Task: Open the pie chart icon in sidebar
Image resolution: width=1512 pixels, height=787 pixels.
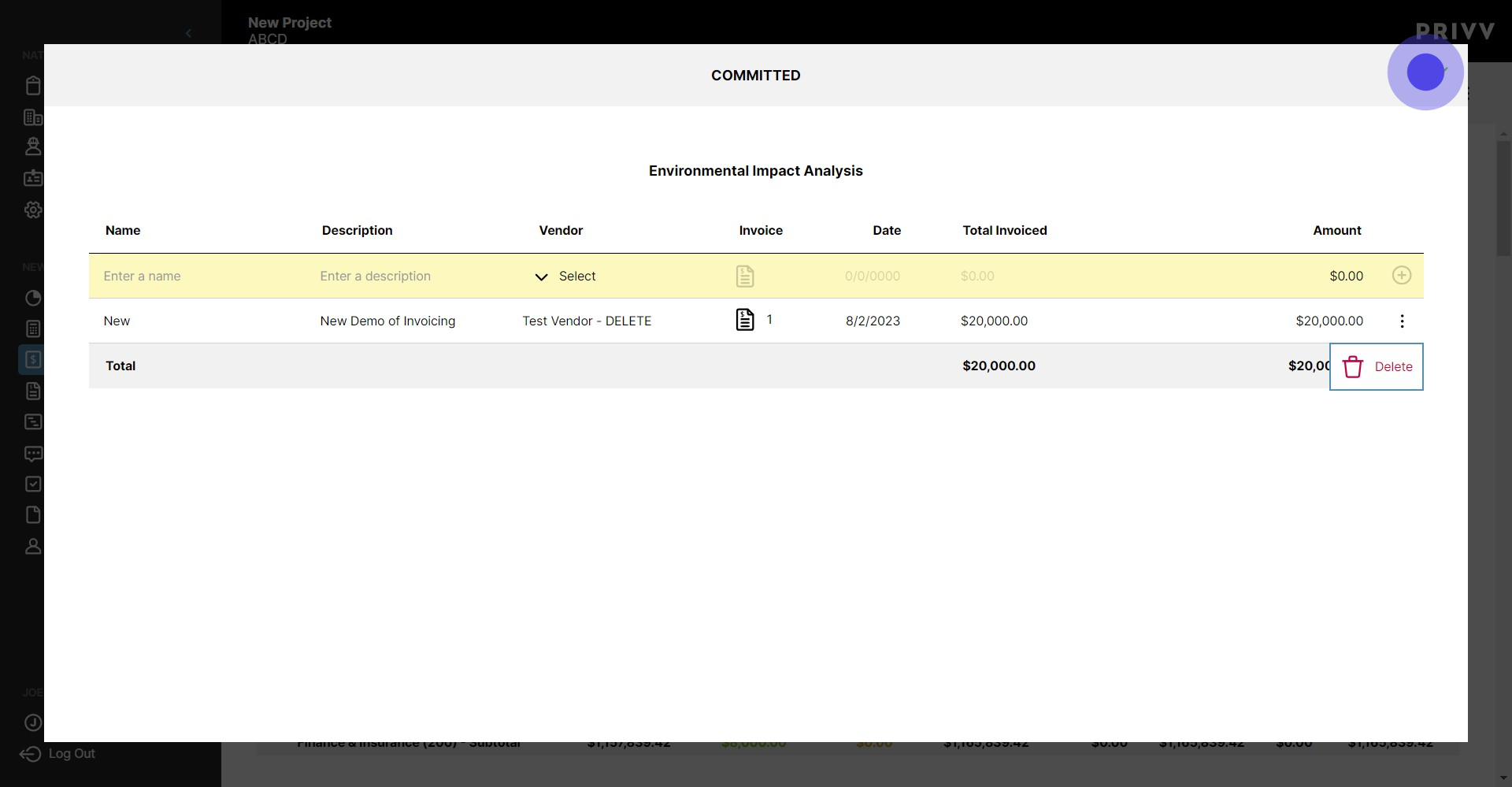Action: pyautogui.click(x=33, y=298)
